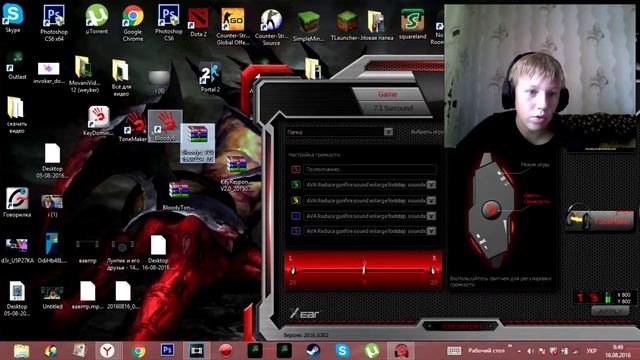Select the Portal 2 desktop shortcut
Image resolution: width=640 pixels, height=360 pixels.
pyautogui.click(x=210, y=77)
